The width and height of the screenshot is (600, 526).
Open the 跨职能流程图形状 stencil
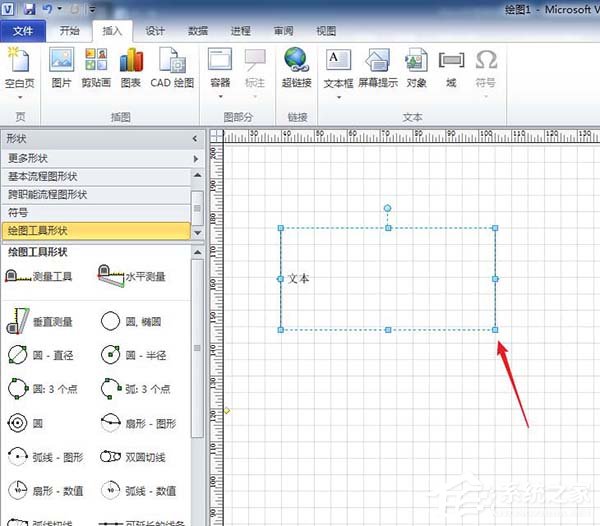click(96, 194)
